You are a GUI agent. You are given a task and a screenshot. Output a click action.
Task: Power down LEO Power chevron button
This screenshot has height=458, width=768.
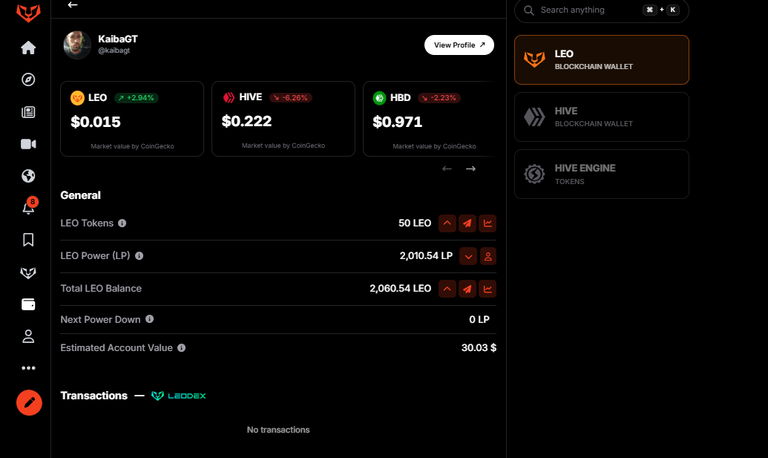pos(468,256)
